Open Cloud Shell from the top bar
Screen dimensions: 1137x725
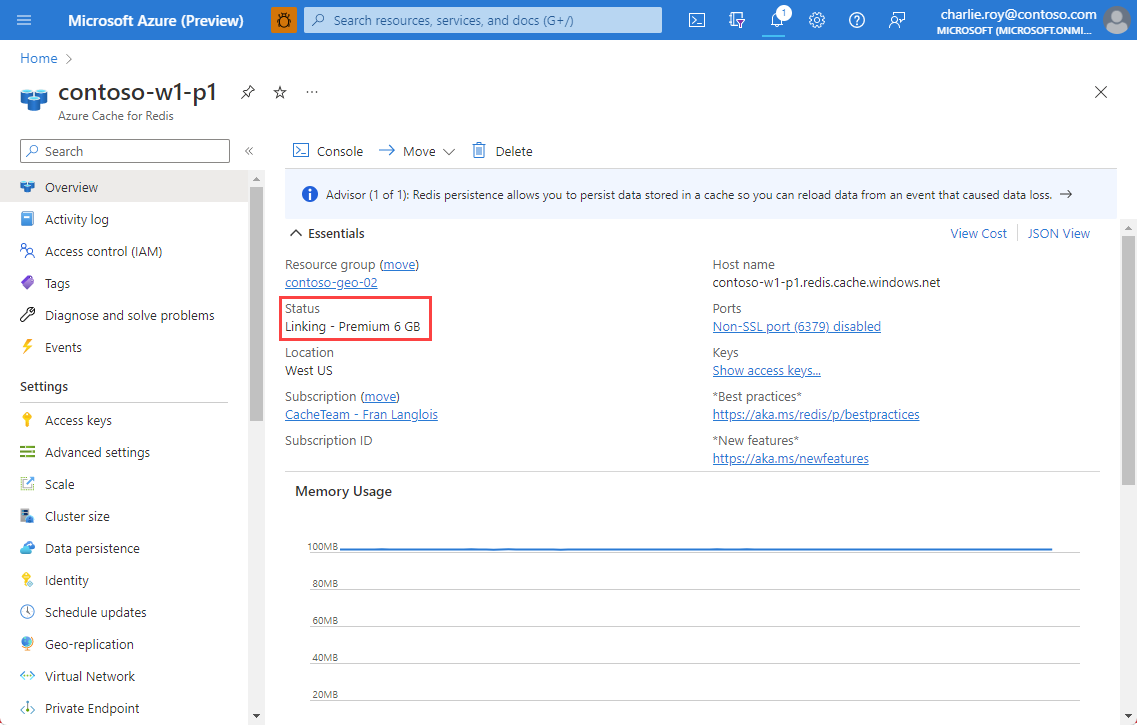click(696, 20)
